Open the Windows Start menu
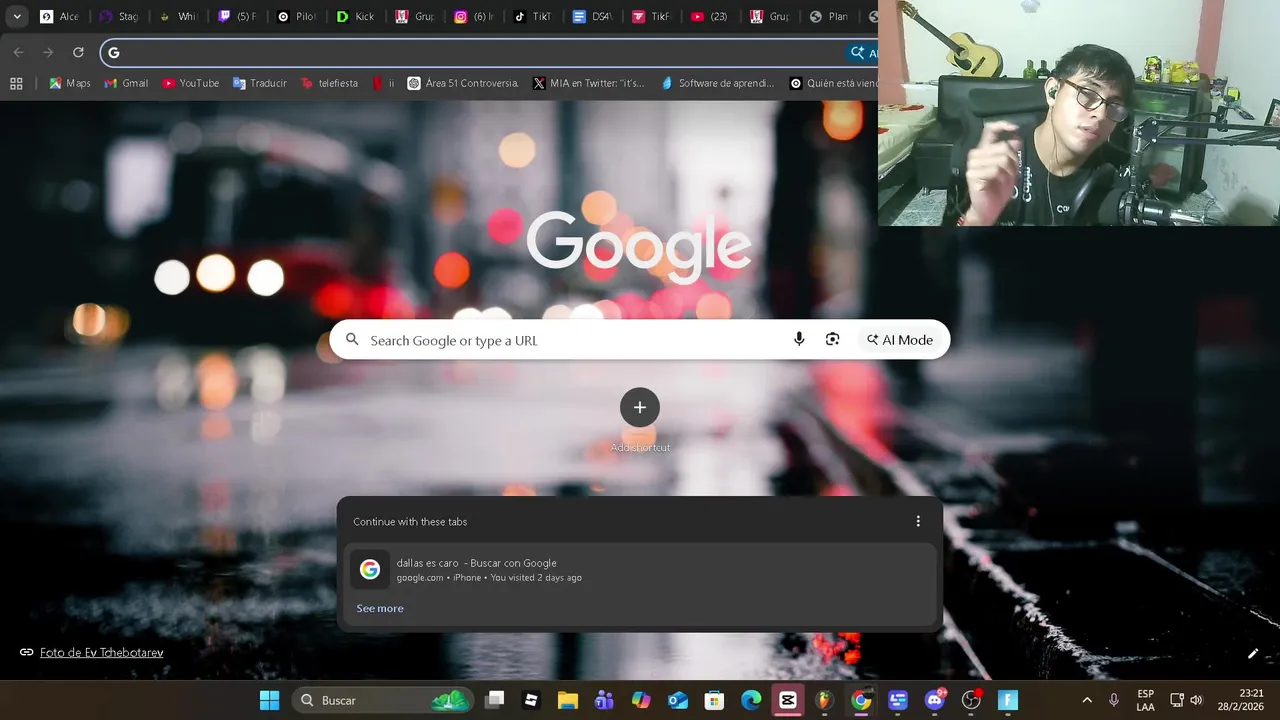 [270, 700]
